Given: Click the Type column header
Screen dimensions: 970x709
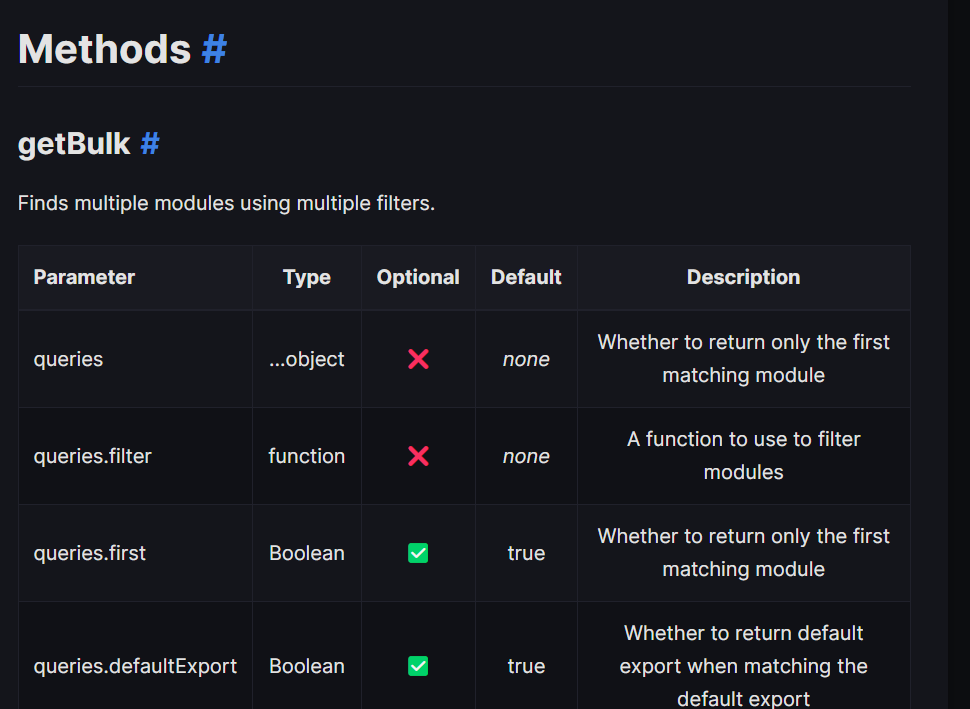Looking at the screenshot, I should tap(306, 277).
